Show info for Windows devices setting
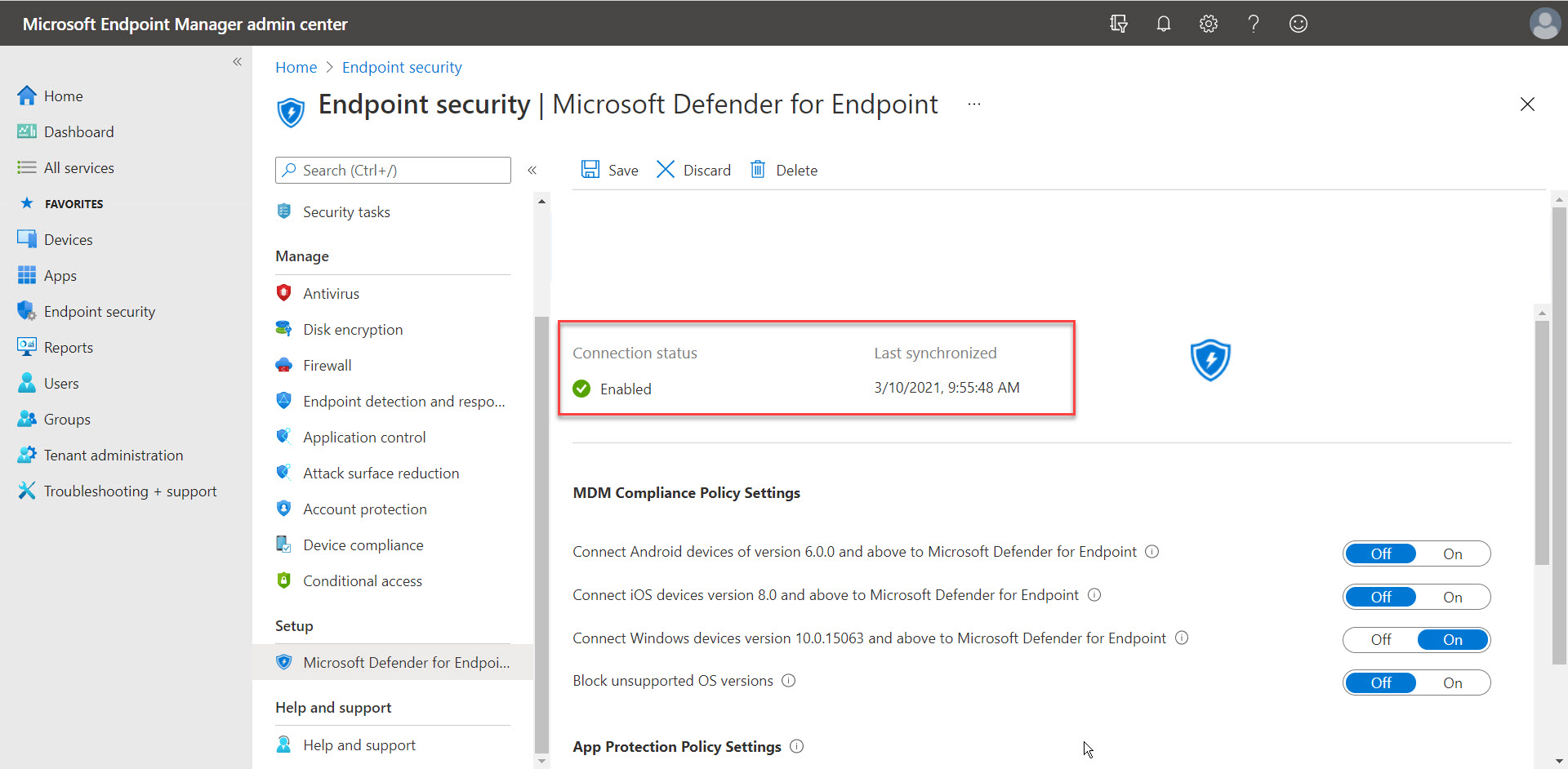 tap(1182, 638)
